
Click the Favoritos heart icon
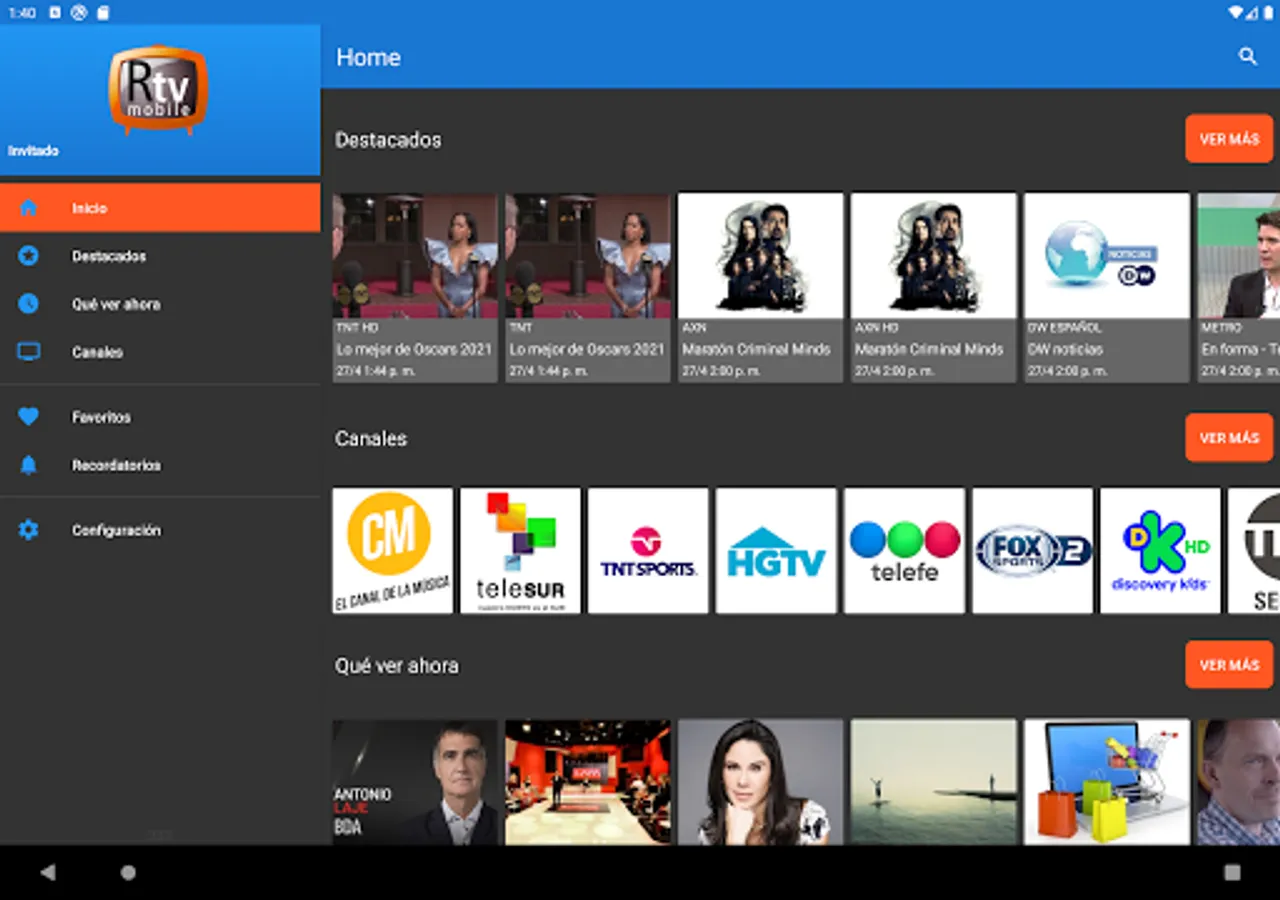click(x=28, y=417)
